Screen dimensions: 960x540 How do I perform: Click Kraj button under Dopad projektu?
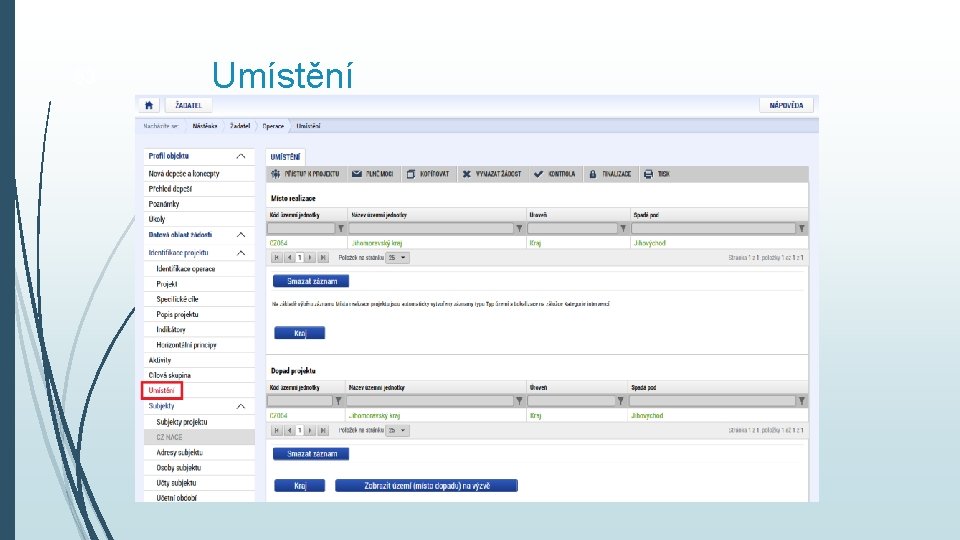(299, 486)
